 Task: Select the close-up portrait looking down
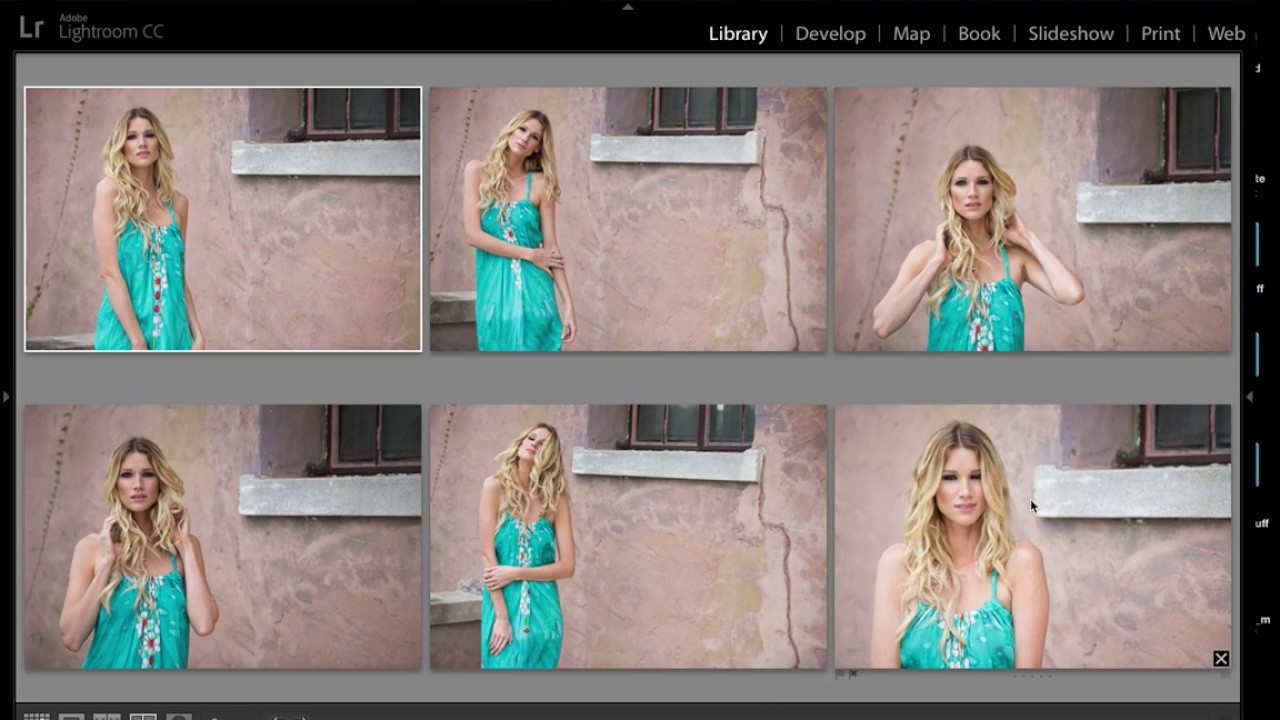[1033, 536]
